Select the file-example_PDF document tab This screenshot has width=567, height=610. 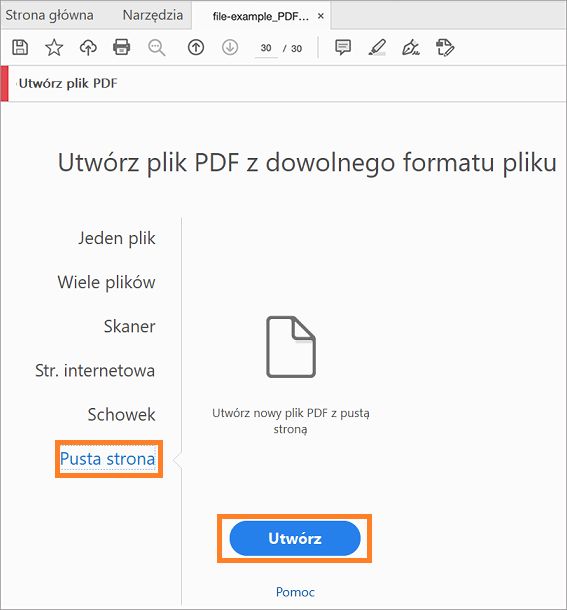point(260,16)
